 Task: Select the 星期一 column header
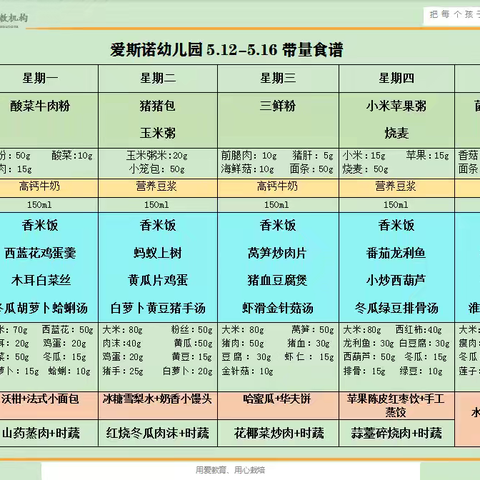pos(40,79)
